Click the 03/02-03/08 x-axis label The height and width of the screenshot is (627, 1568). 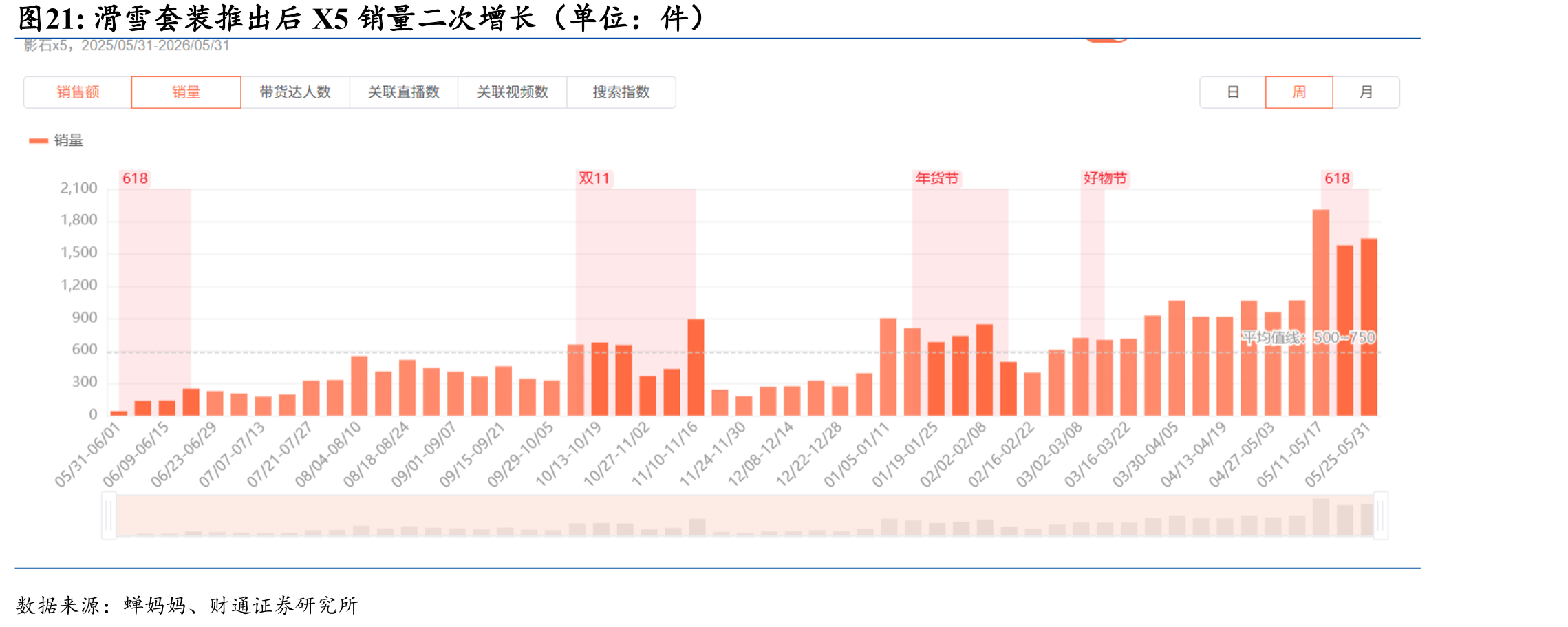click(1050, 455)
